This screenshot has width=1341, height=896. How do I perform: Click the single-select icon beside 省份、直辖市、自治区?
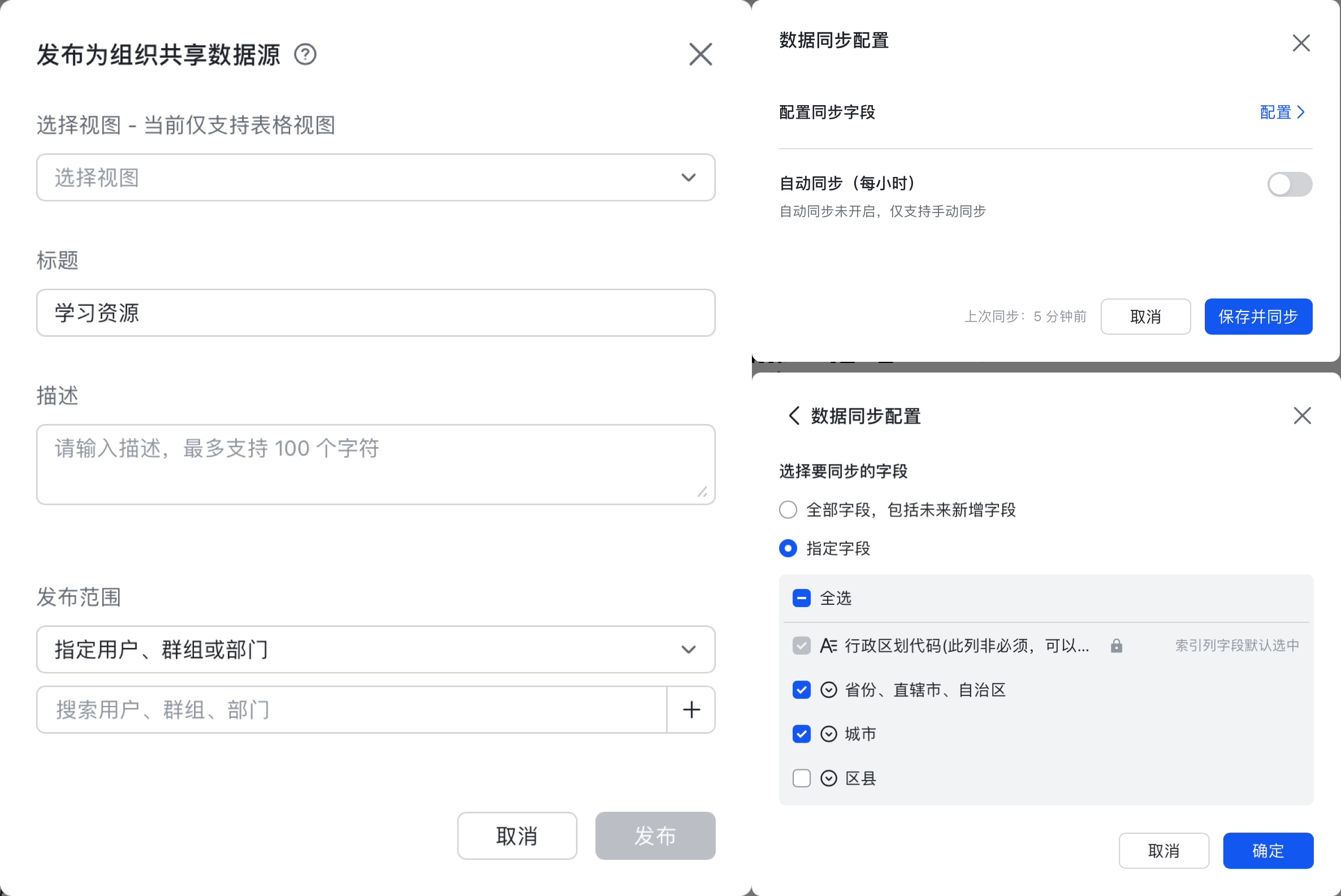828,690
